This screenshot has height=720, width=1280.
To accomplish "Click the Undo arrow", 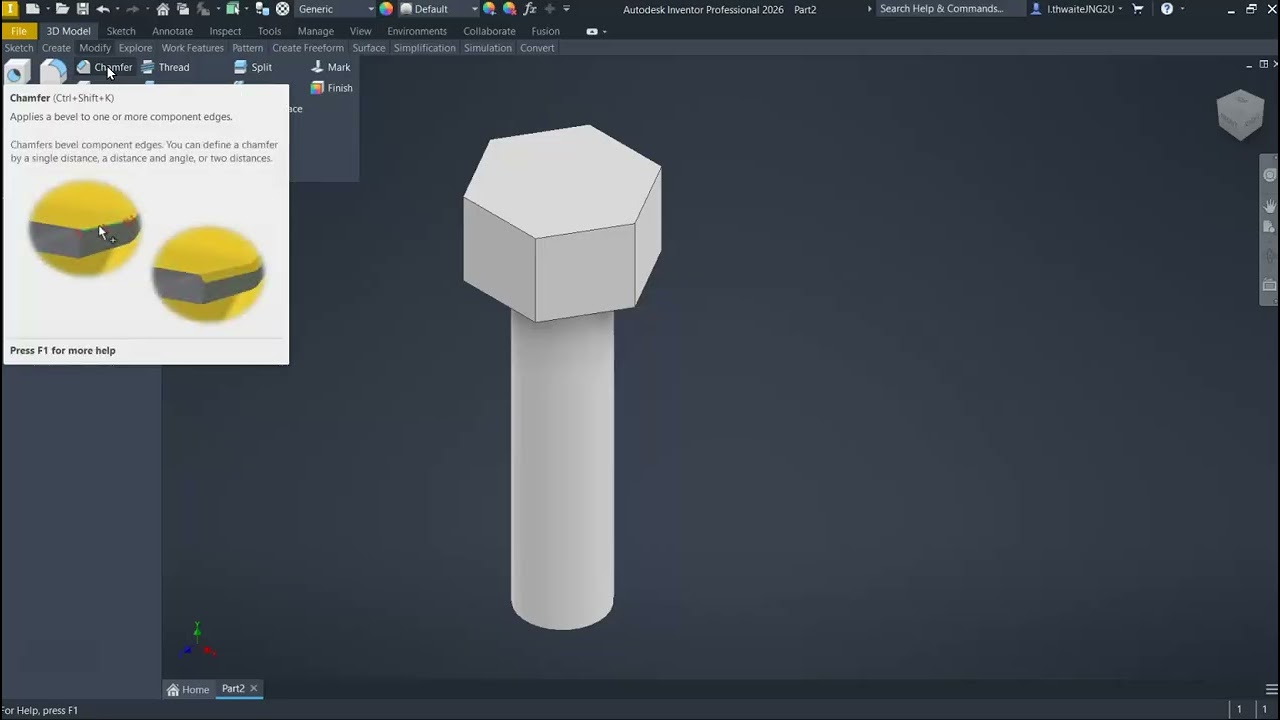I will (102, 9).
